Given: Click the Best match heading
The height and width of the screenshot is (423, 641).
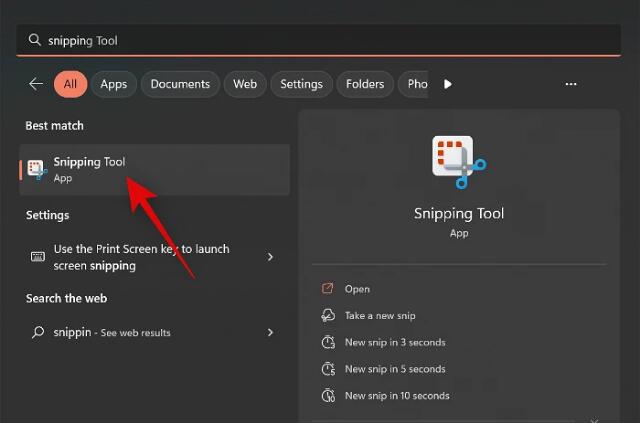Looking at the screenshot, I should coord(54,125).
